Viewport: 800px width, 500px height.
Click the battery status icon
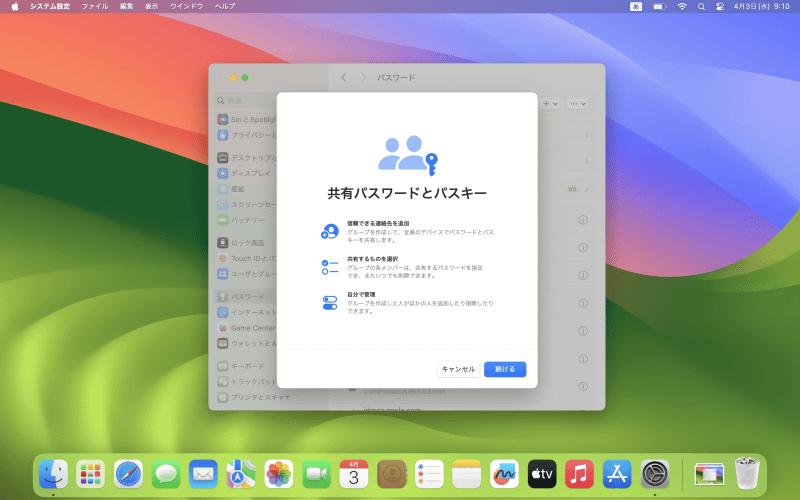(660, 6)
